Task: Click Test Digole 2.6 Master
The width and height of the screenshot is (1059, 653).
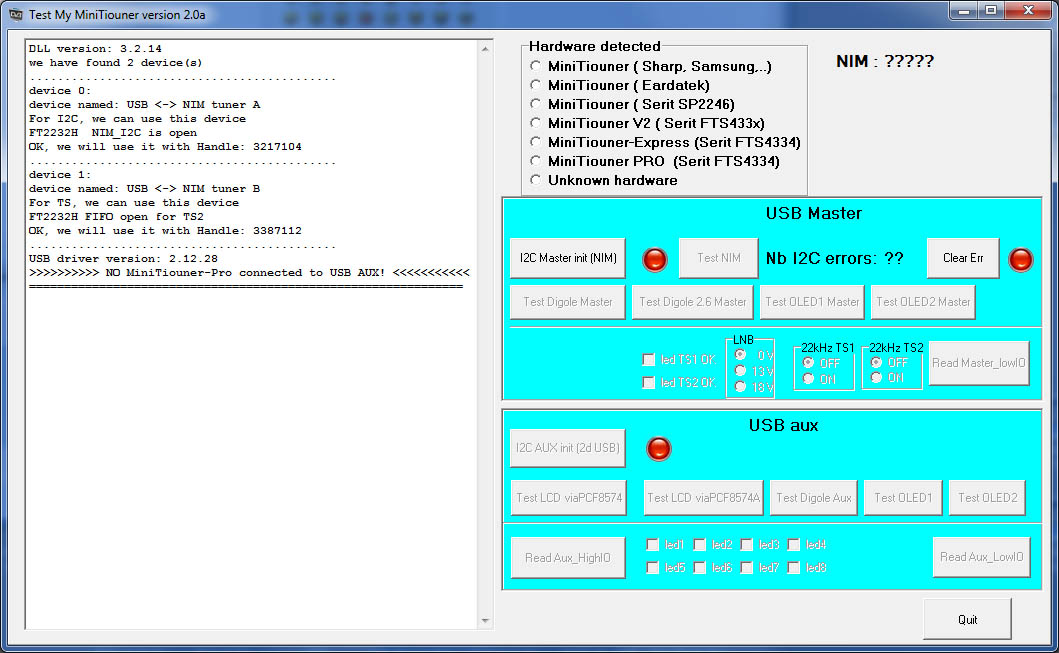Action: (692, 301)
